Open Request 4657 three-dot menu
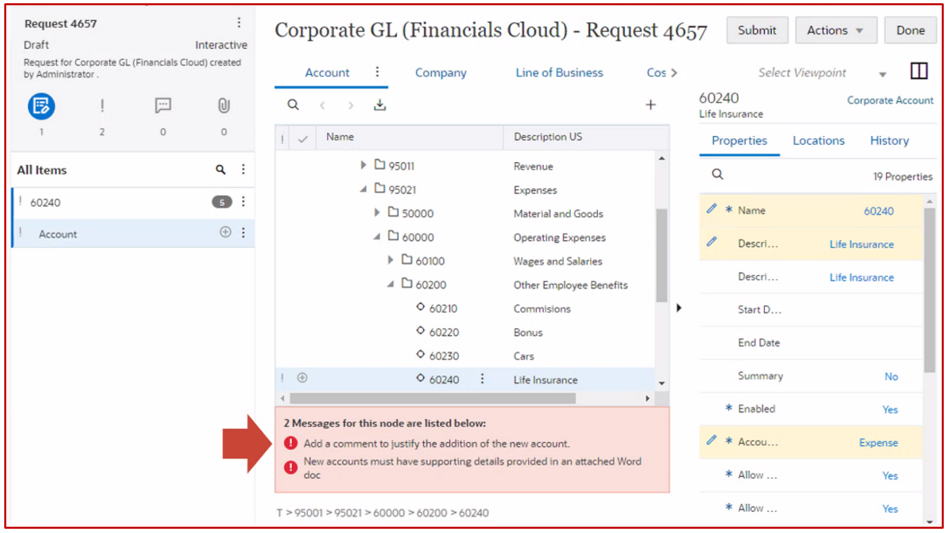 click(x=239, y=23)
